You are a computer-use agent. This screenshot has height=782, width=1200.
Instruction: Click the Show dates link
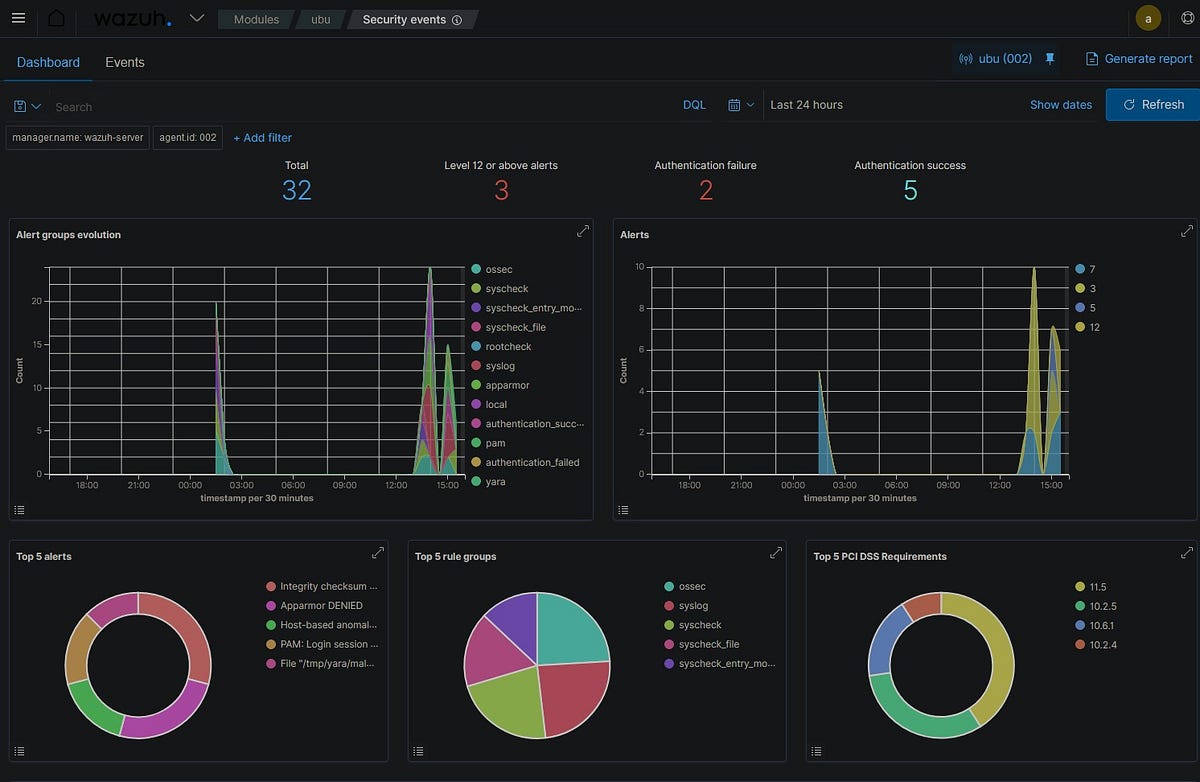pyautogui.click(x=1060, y=104)
